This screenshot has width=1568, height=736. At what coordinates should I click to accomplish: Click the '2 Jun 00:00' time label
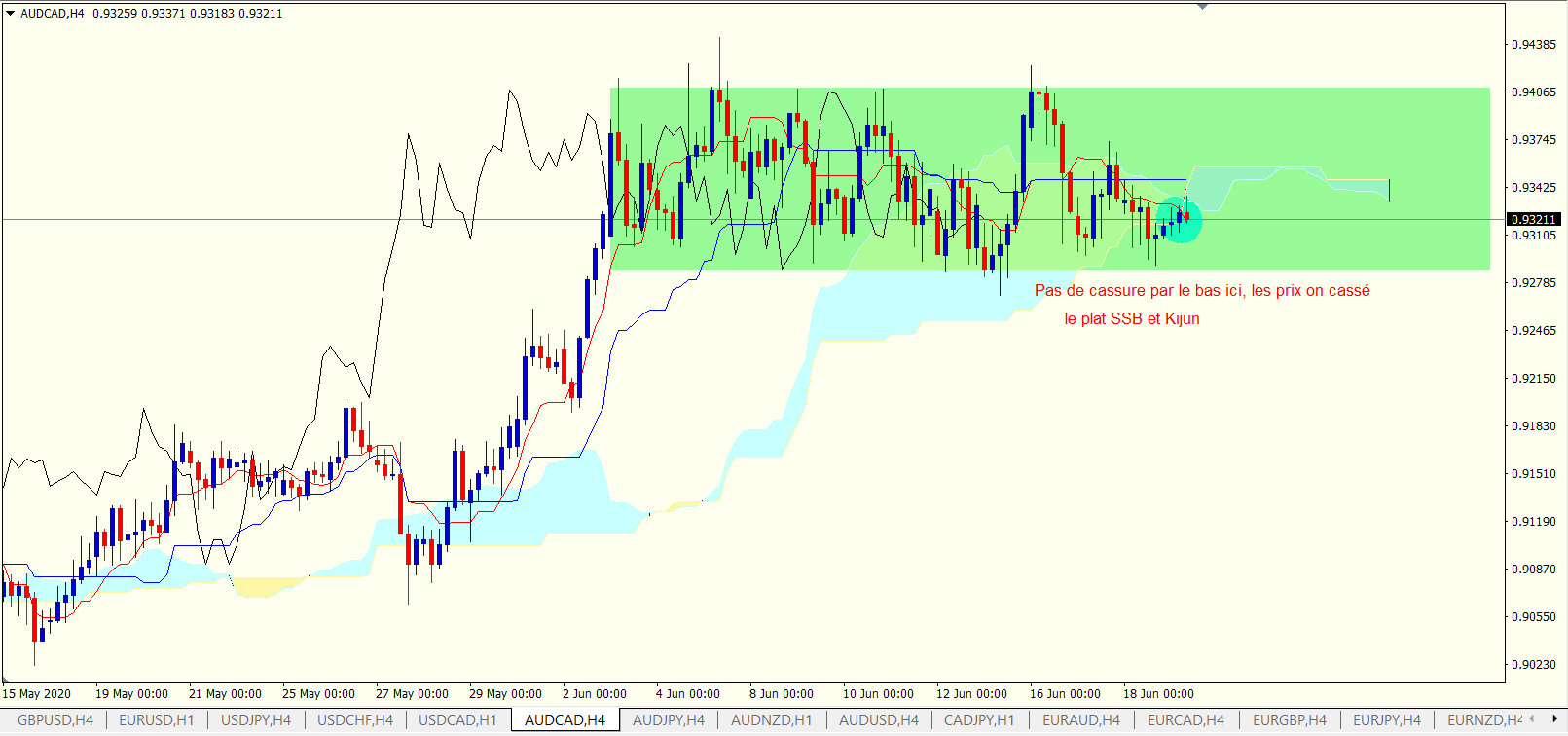[x=595, y=694]
